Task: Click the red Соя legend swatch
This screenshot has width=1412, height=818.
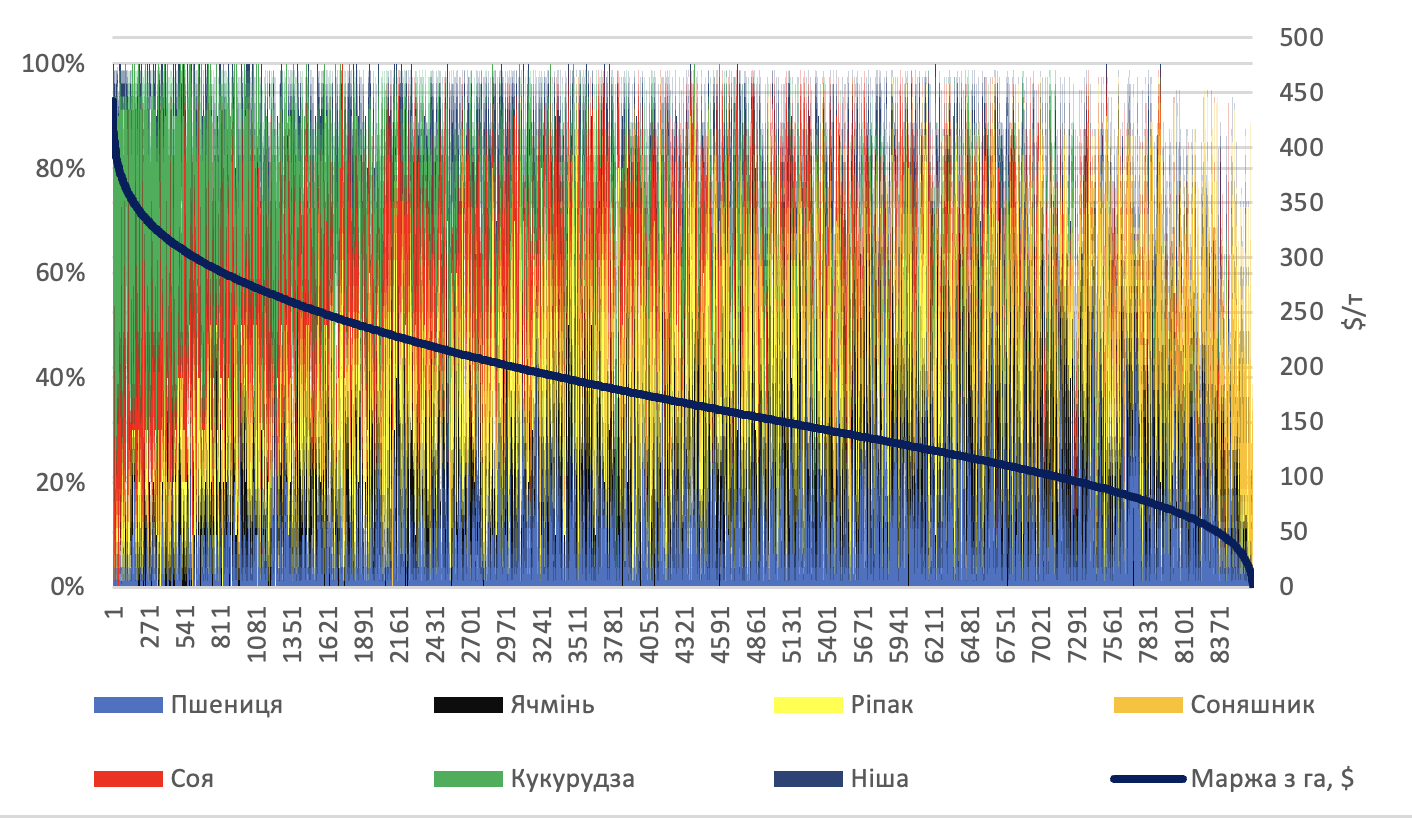Action: pyautogui.click(x=128, y=779)
